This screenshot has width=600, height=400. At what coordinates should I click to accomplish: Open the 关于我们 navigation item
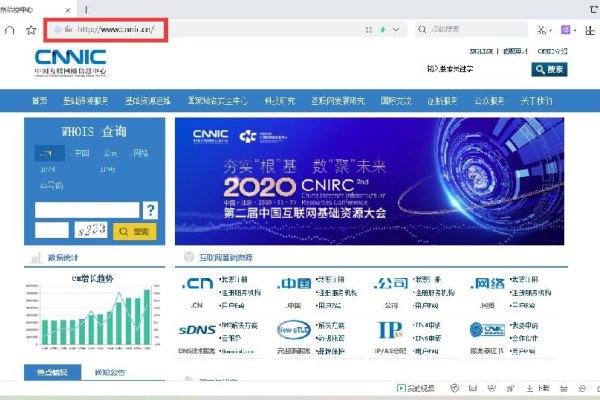tap(536, 101)
